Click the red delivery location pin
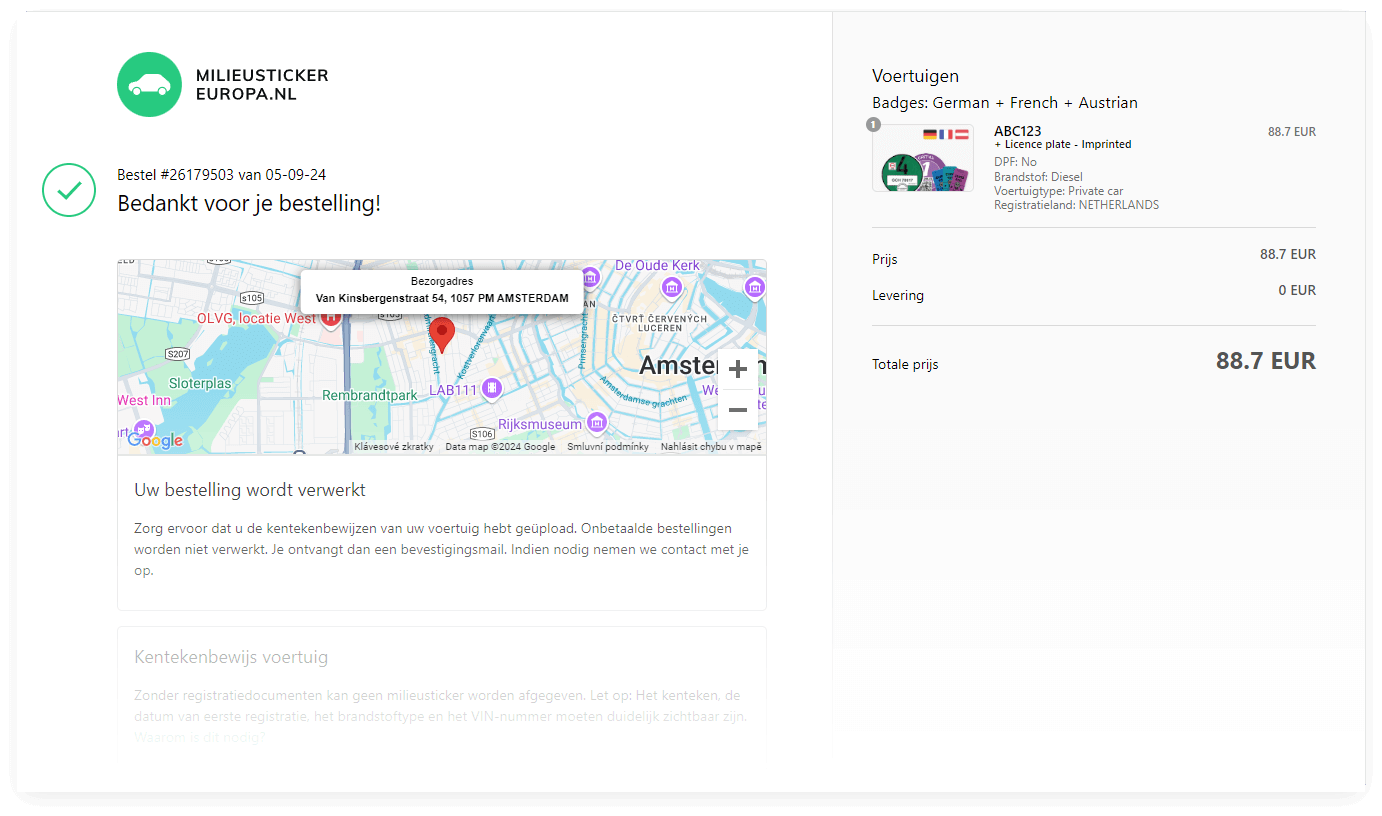This screenshot has height=816, width=1382. pyautogui.click(x=442, y=334)
